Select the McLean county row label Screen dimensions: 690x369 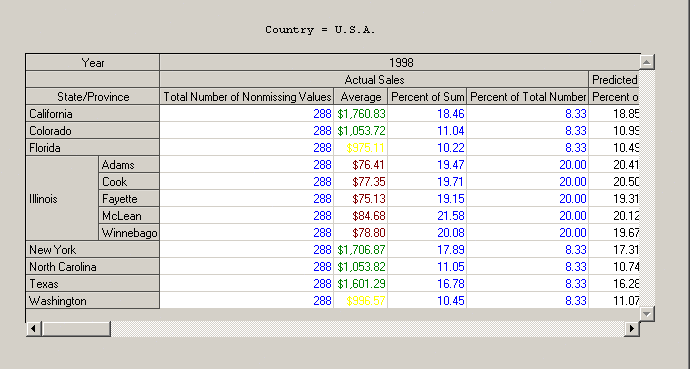pyautogui.click(x=129, y=216)
